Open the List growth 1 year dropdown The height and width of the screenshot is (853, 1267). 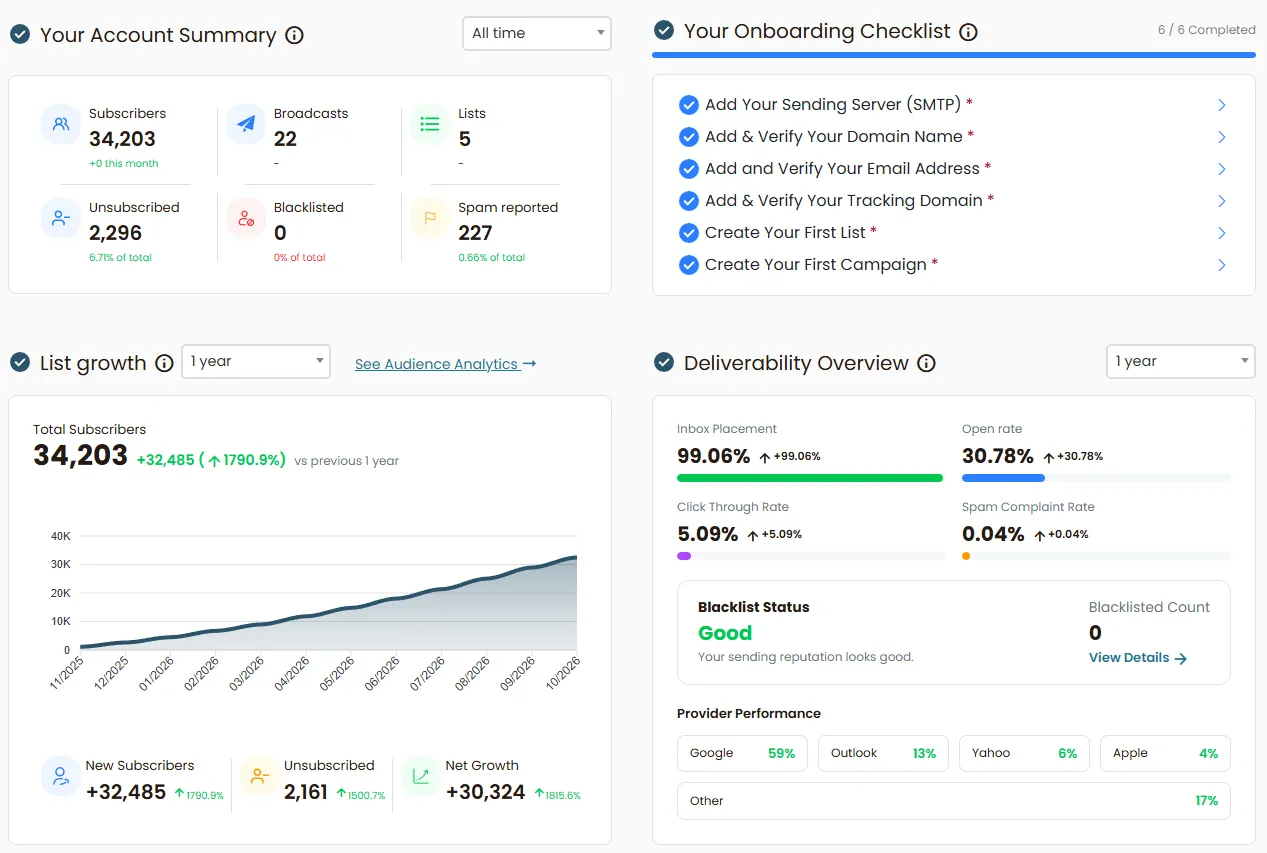[x=256, y=362]
